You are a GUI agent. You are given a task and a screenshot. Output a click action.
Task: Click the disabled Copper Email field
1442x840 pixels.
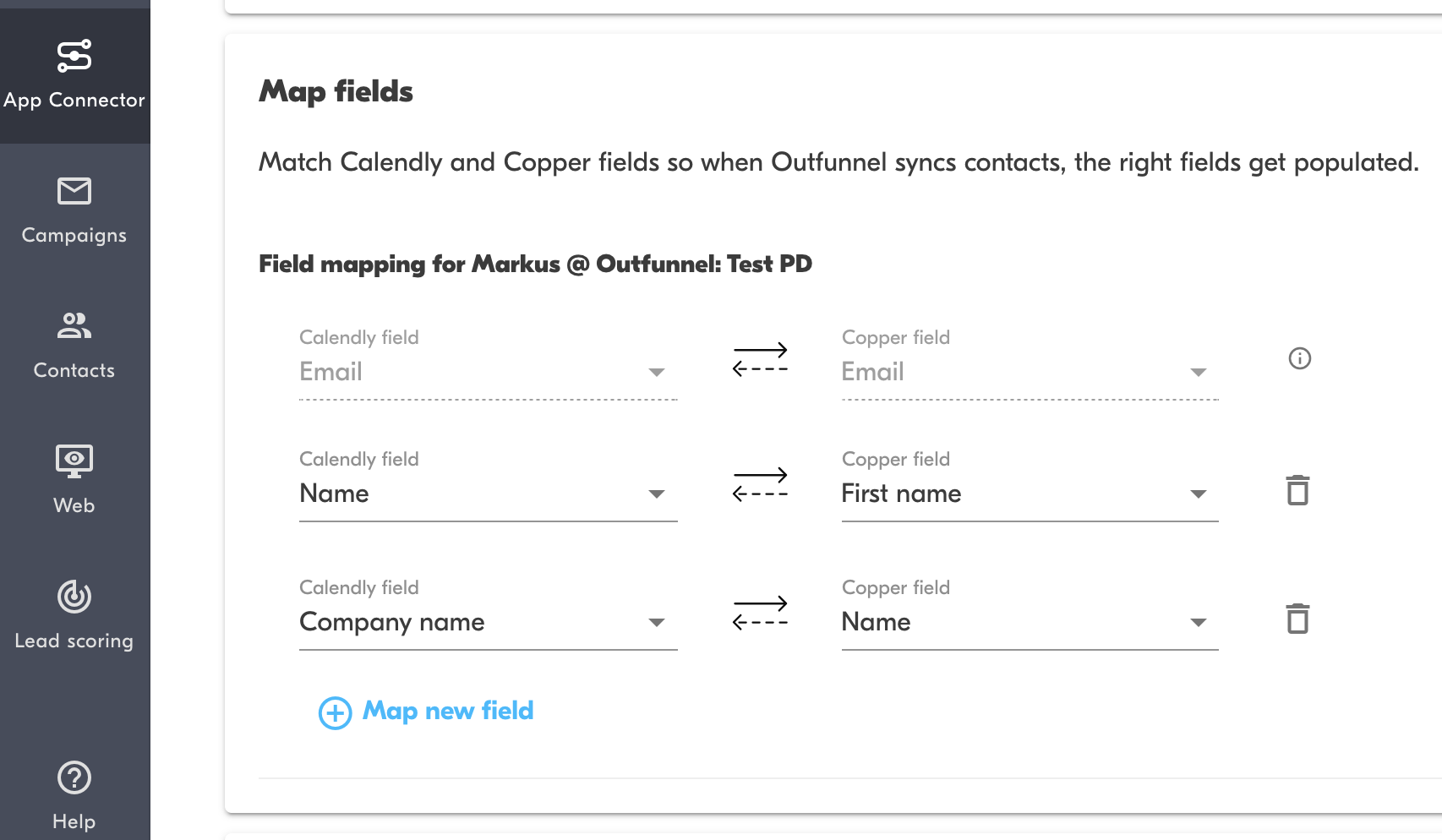coord(1030,372)
